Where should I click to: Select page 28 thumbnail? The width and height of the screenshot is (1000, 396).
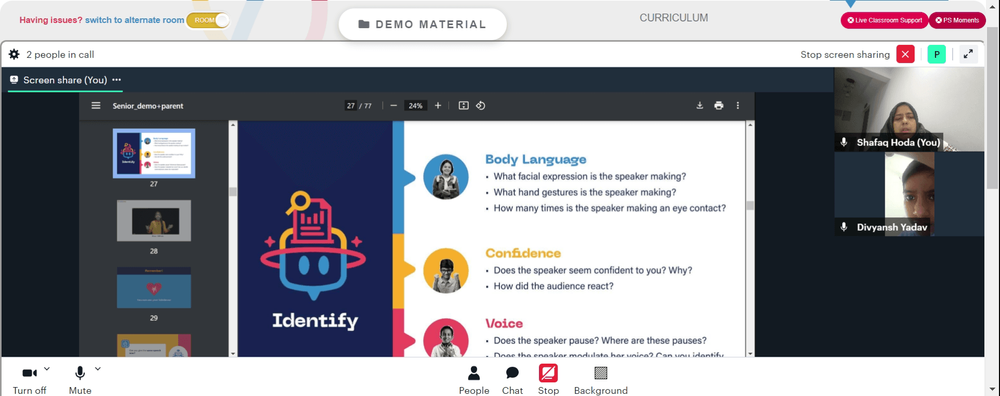[x=154, y=221]
